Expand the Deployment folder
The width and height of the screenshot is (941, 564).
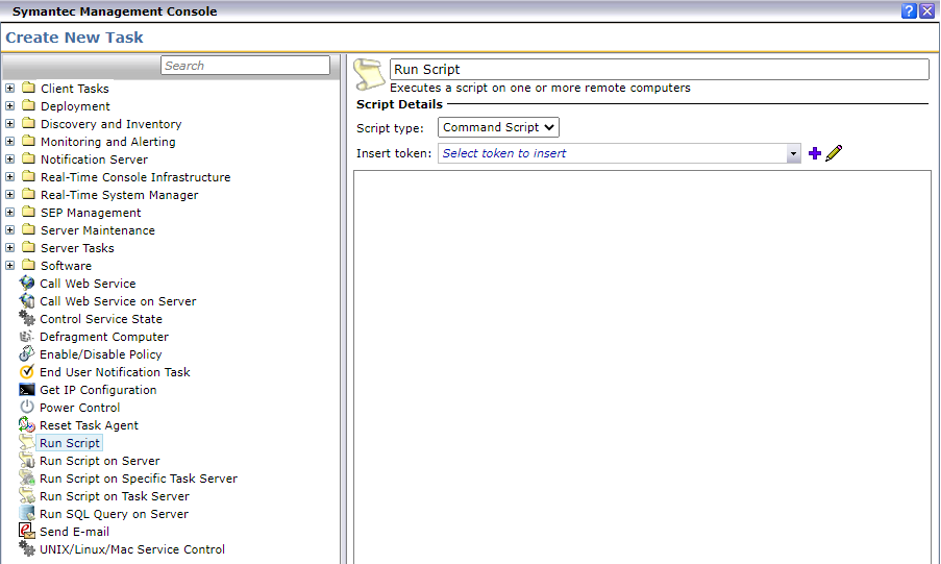10,106
